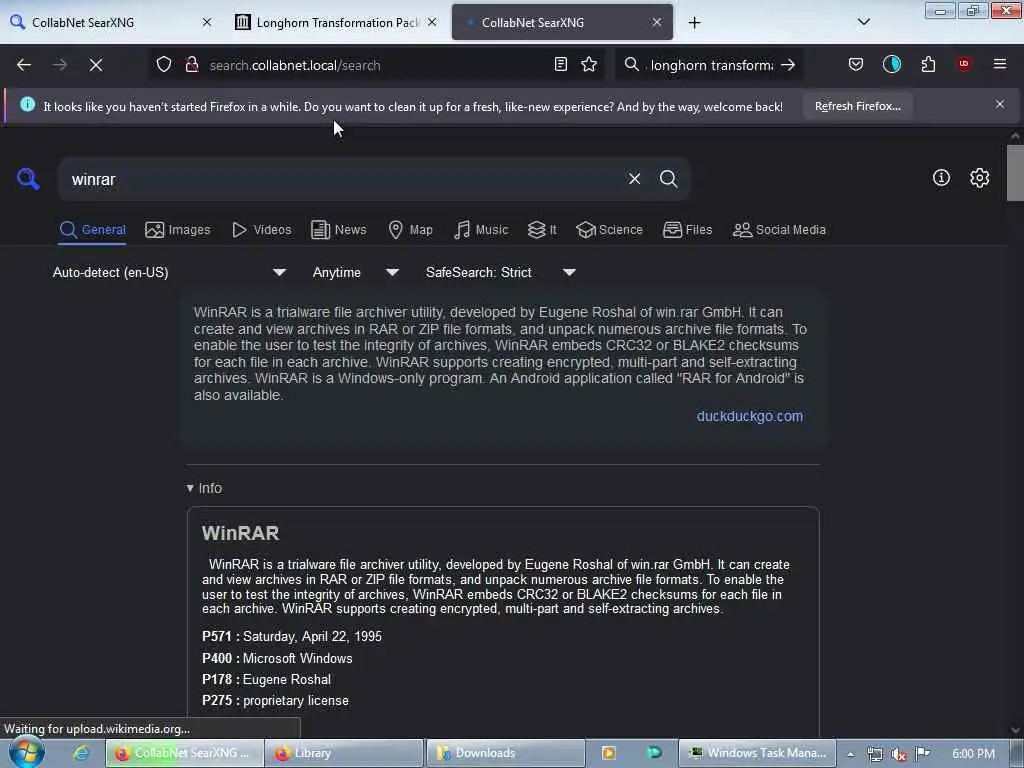Open the SafeSearch Strict dropdown
The height and width of the screenshot is (768, 1024).
(500, 272)
